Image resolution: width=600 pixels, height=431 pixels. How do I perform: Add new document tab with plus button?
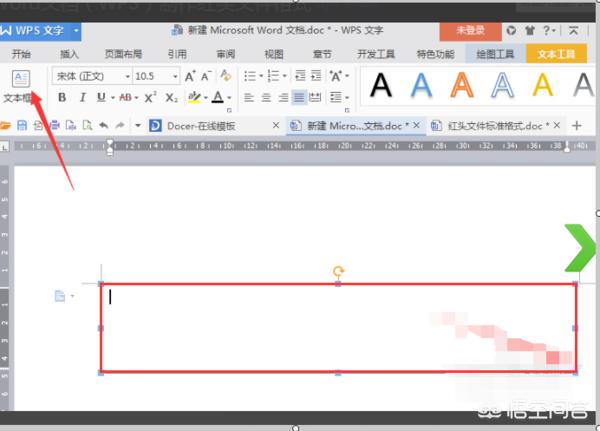tap(575, 125)
